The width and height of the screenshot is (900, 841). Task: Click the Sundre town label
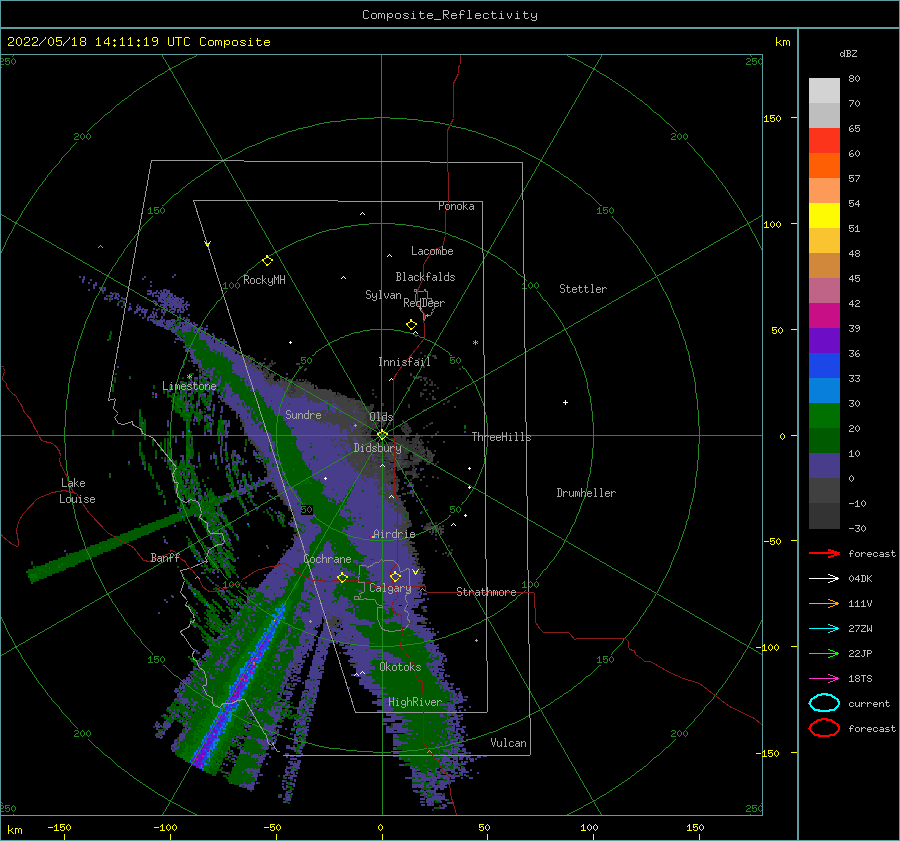coord(303,414)
